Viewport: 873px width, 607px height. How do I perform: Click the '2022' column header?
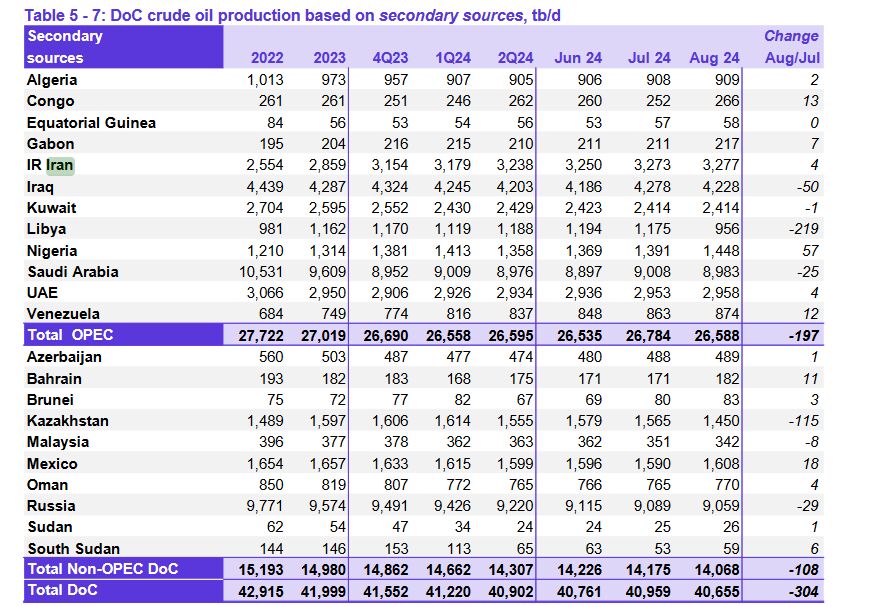[266, 58]
